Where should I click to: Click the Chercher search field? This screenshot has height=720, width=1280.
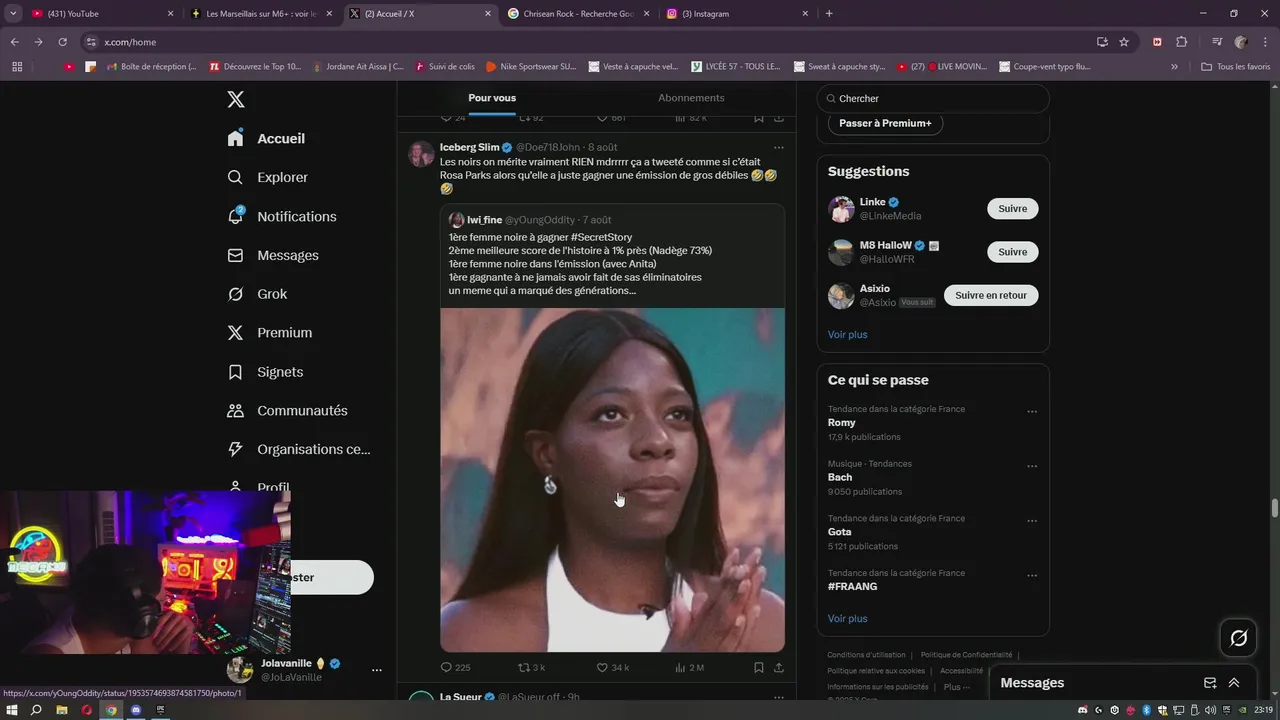point(933,98)
